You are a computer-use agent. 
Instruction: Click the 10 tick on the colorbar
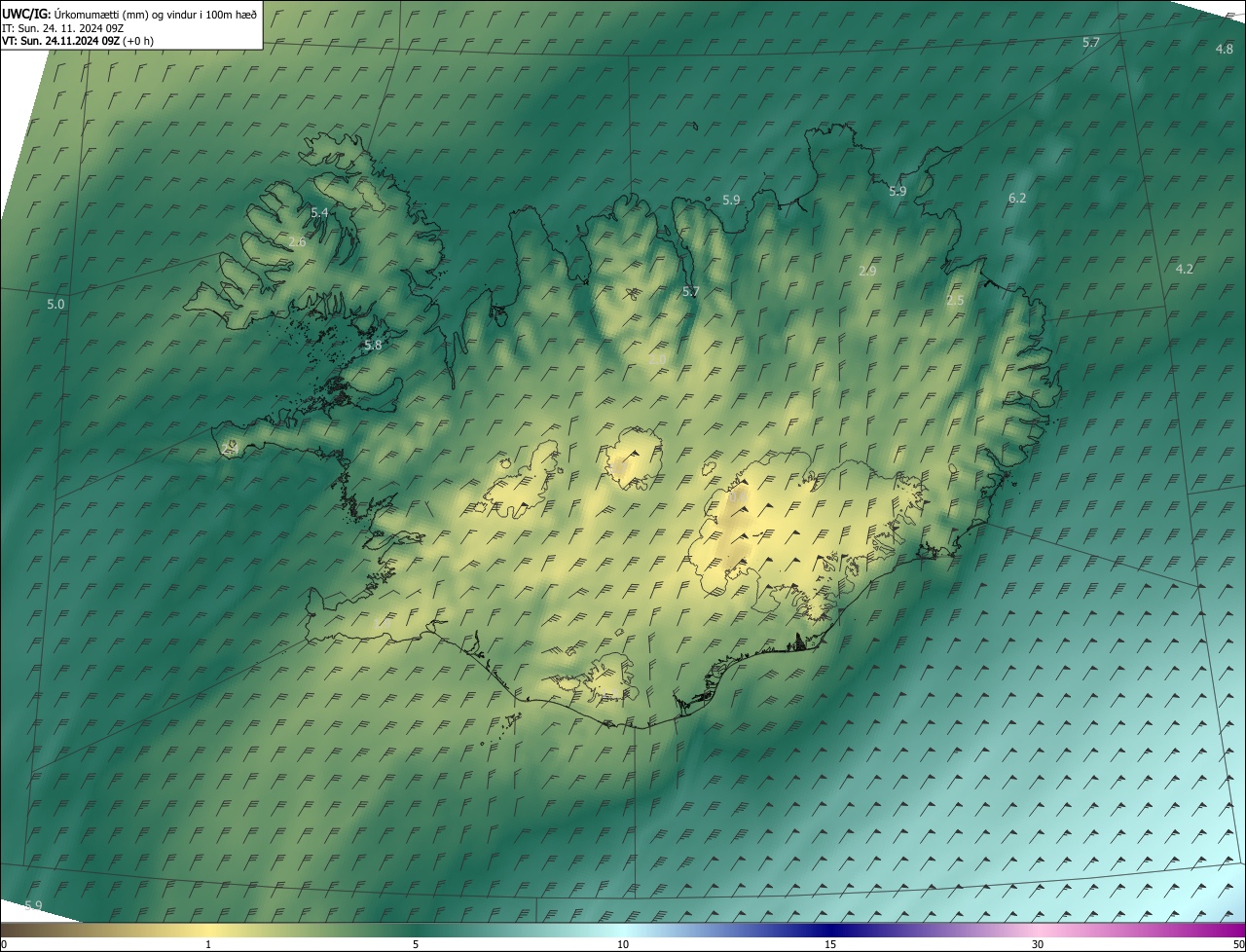pos(623,944)
